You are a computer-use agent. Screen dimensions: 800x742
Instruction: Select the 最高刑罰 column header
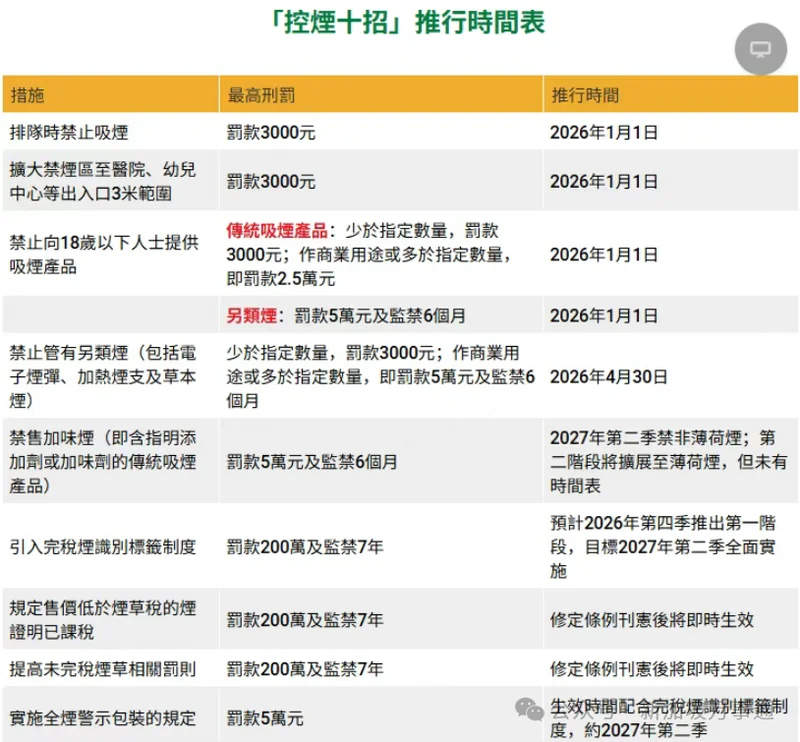pos(260,95)
